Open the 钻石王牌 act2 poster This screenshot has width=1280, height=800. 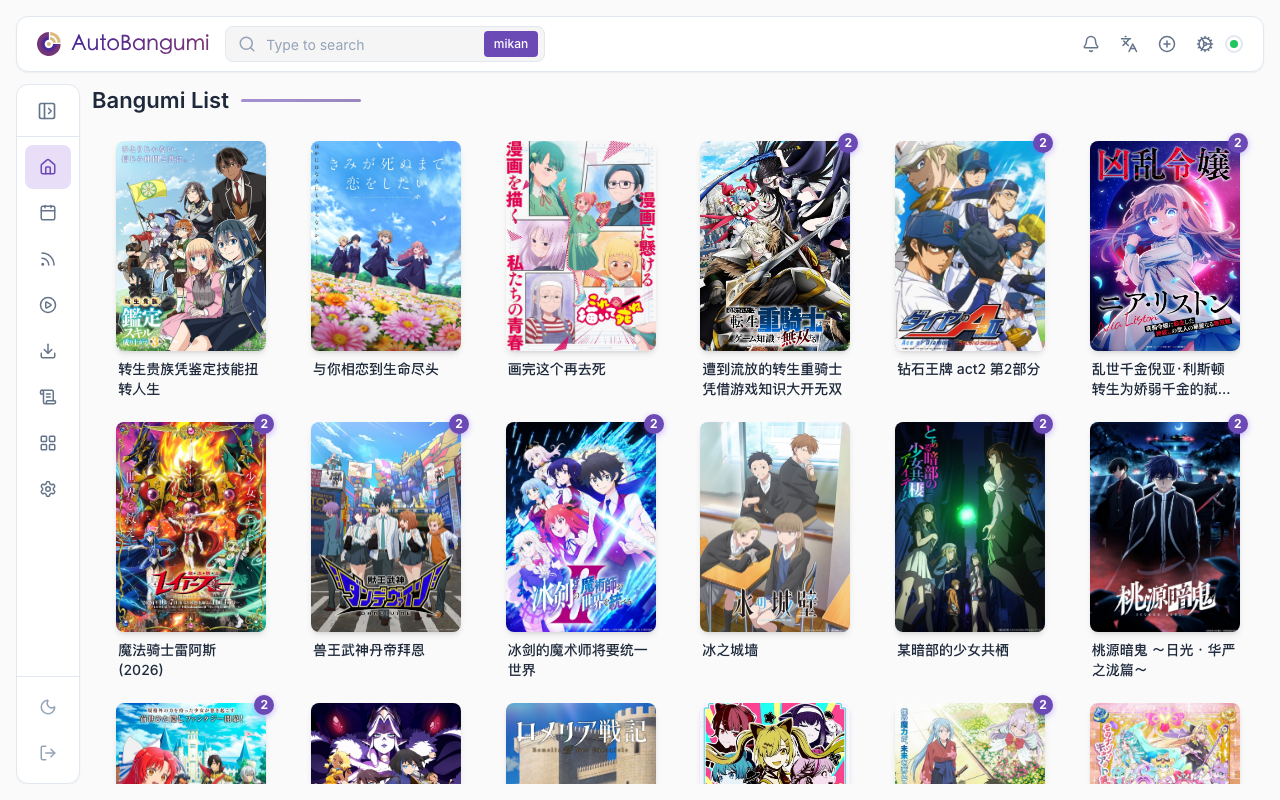point(970,246)
